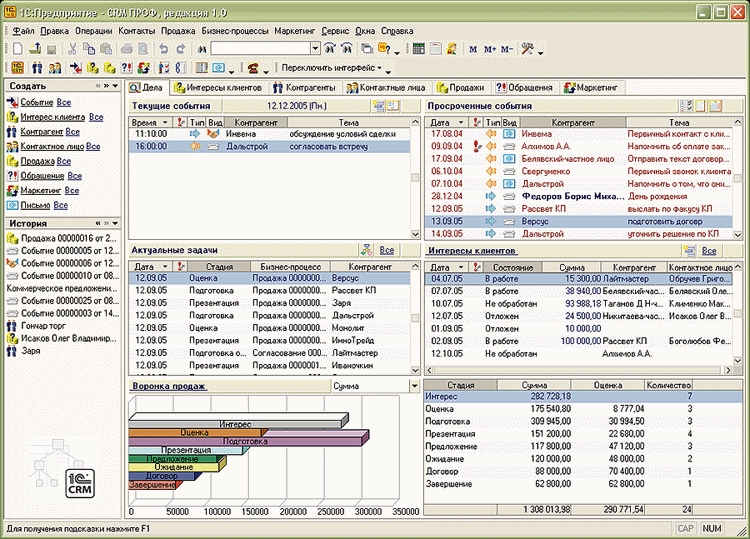This screenshot has width=750, height=539.
Task: Open the Сумма dropdown in Воронка продаж
Action: click(x=414, y=386)
